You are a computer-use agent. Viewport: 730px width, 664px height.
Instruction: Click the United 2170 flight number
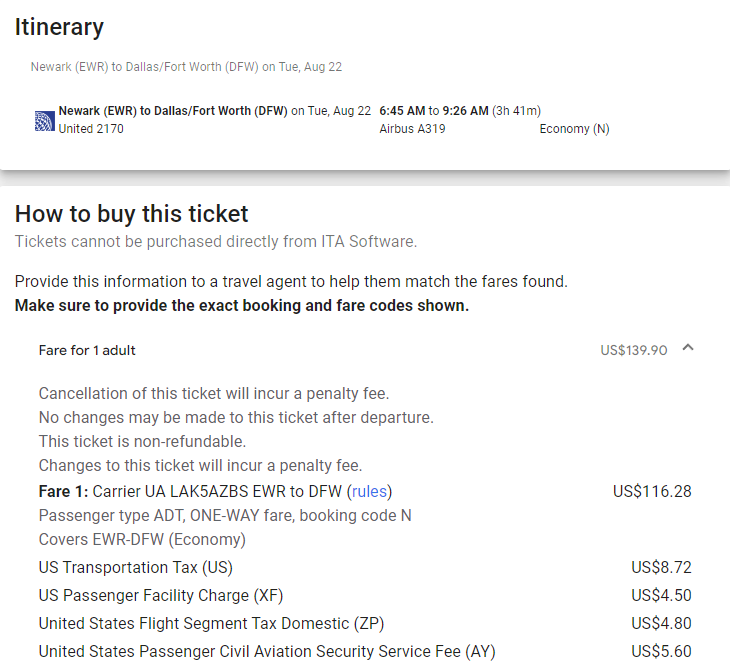pos(91,129)
